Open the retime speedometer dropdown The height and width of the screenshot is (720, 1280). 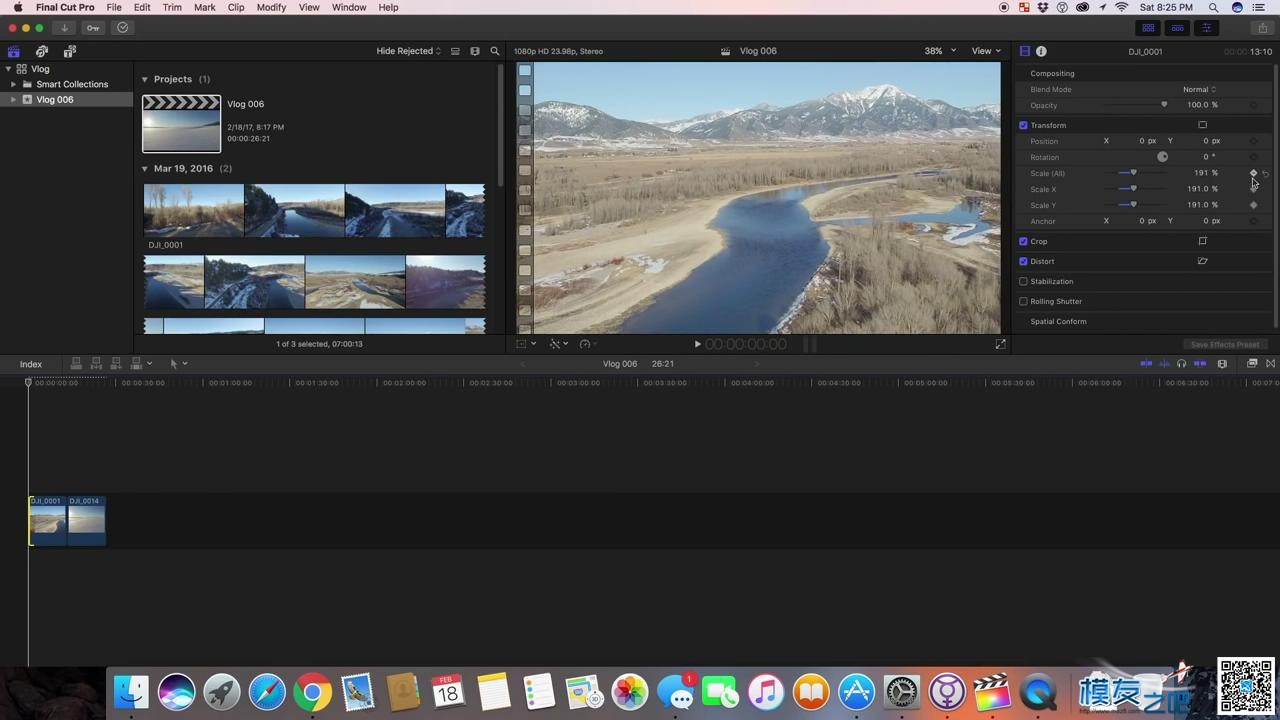click(x=588, y=344)
